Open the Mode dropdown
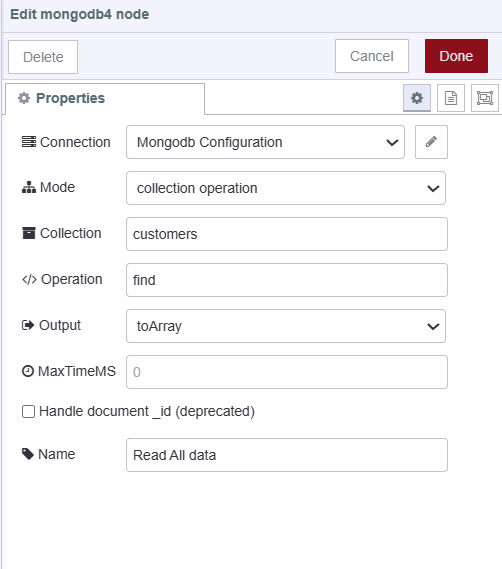The image size is (502, 569). tap(286, 188)
